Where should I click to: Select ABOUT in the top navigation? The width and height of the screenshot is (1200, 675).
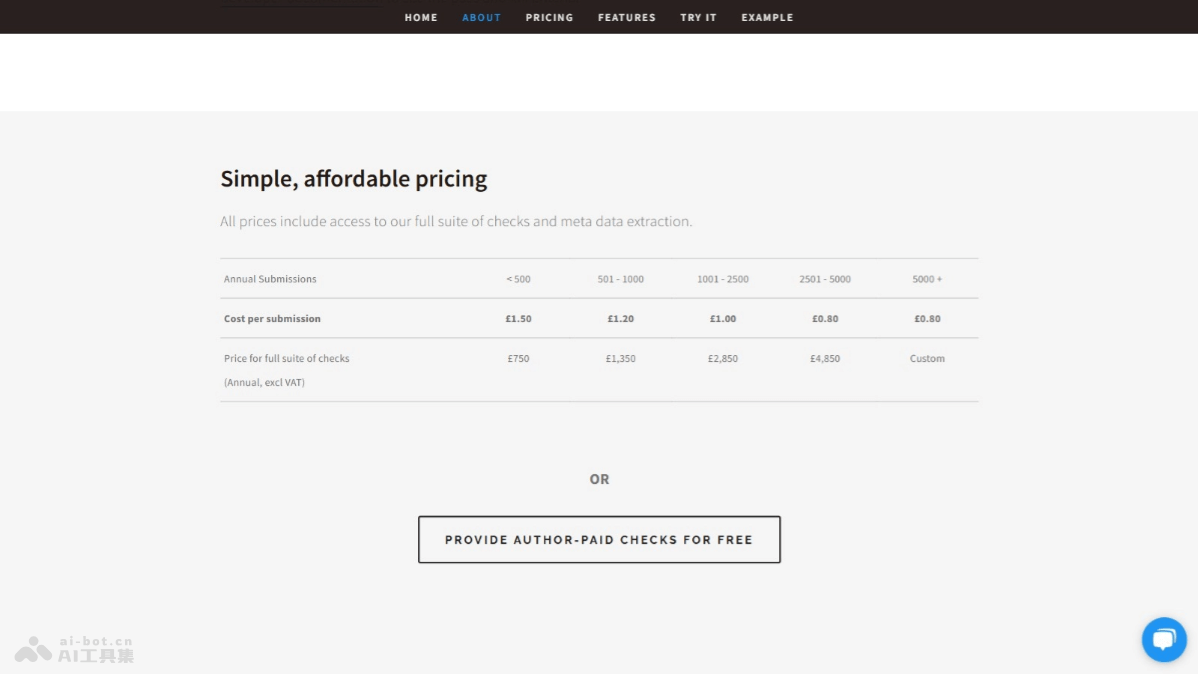click(481, 17)
